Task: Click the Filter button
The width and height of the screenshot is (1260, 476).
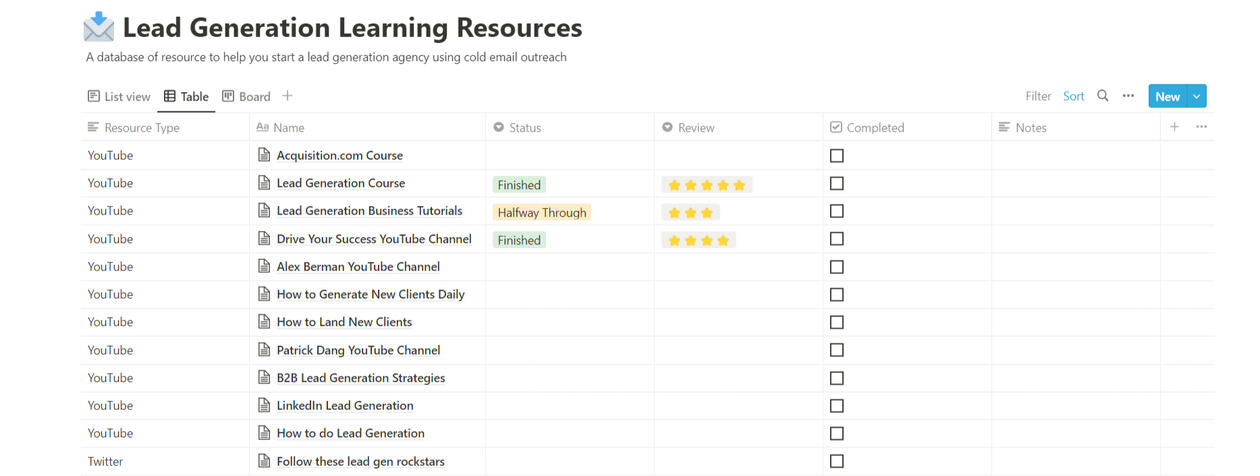Action: [1038, 97]
